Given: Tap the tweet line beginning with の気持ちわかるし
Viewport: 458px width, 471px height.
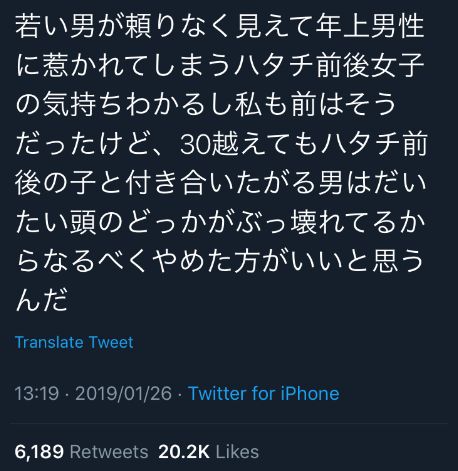Looking at the screenshot, I should tap(205, 105).
